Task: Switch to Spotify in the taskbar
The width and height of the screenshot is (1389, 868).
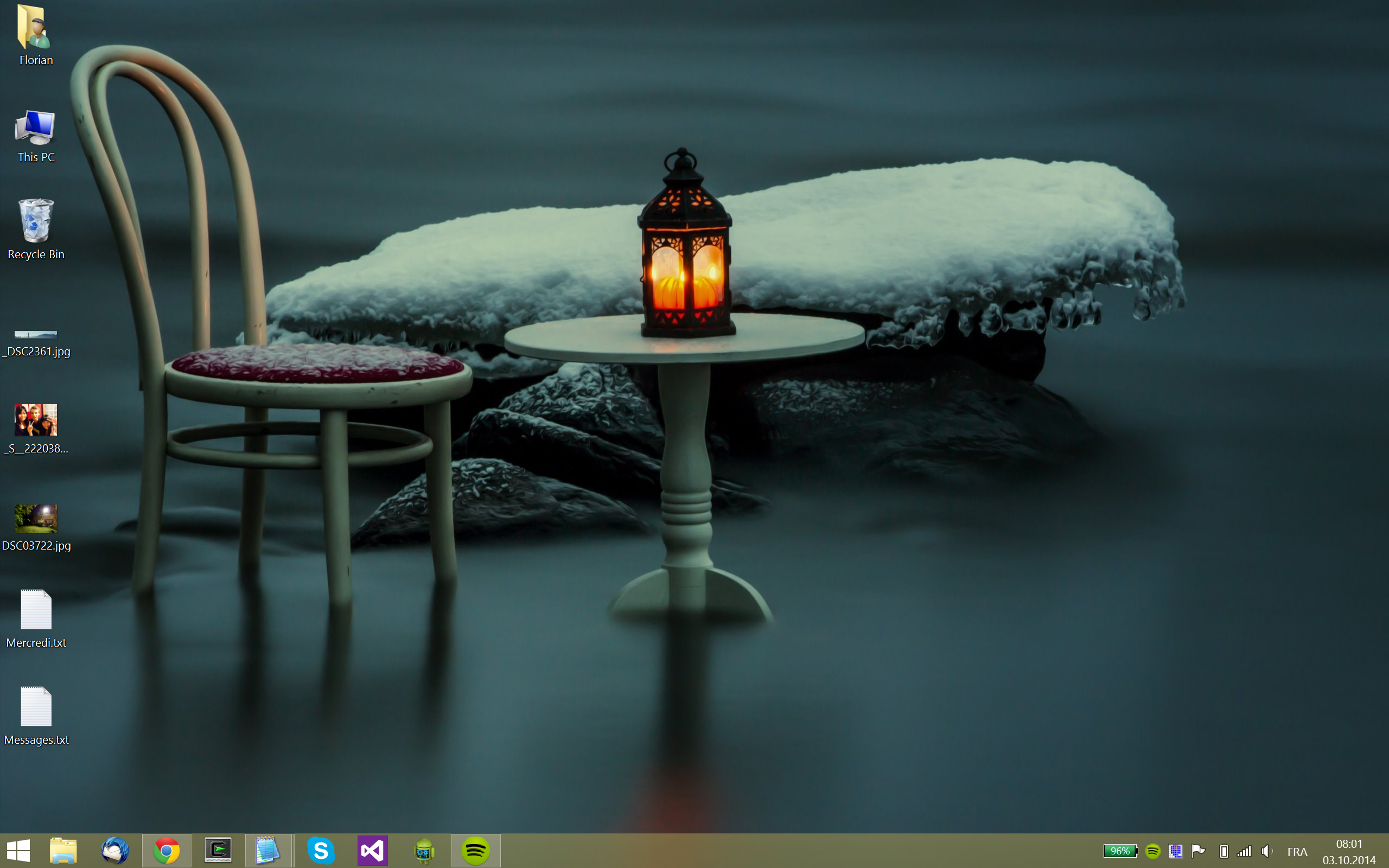Action: [x=475, y=850]
